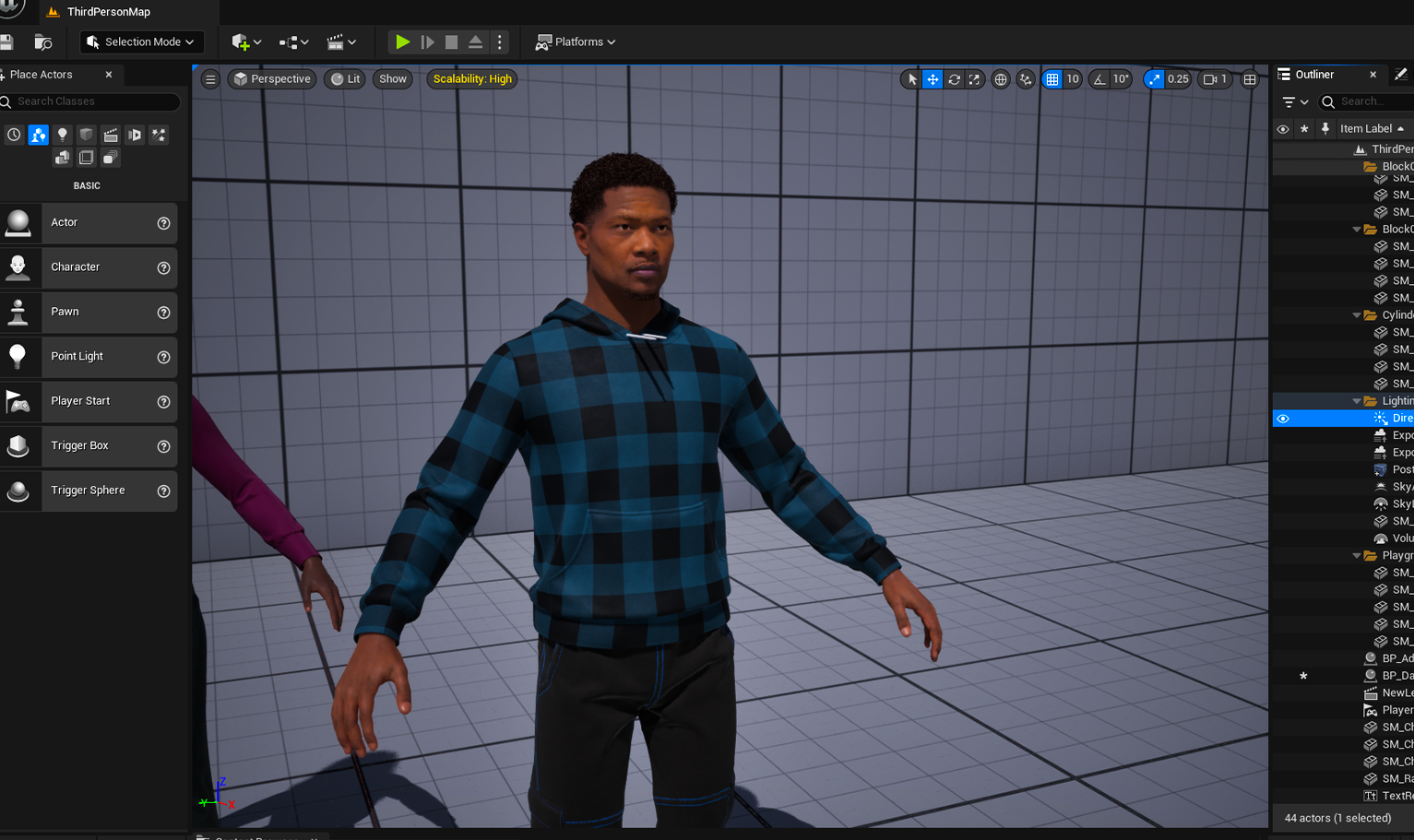Toggle scale snapping
The image size is (1414, 840).
1154,79
